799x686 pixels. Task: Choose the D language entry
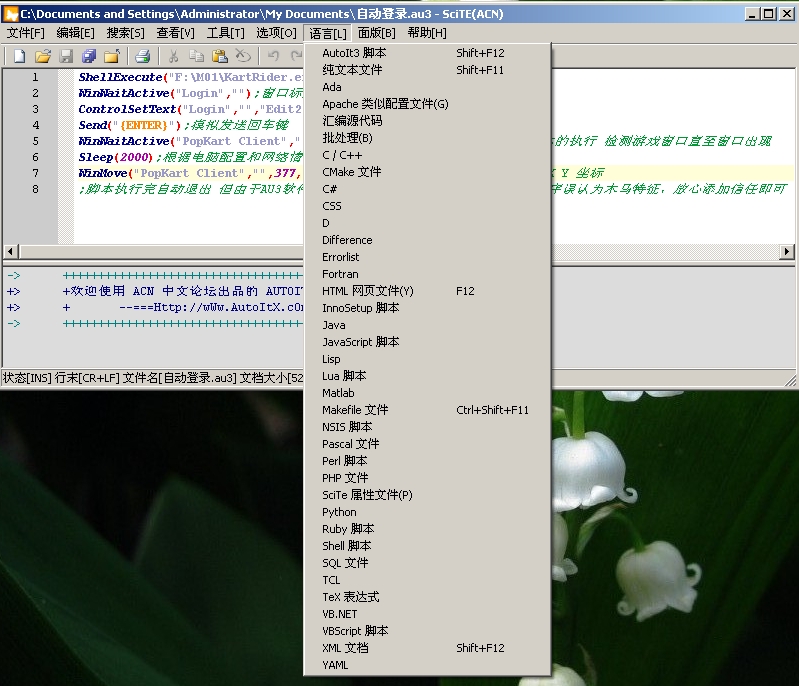click(x=427, y=223)
